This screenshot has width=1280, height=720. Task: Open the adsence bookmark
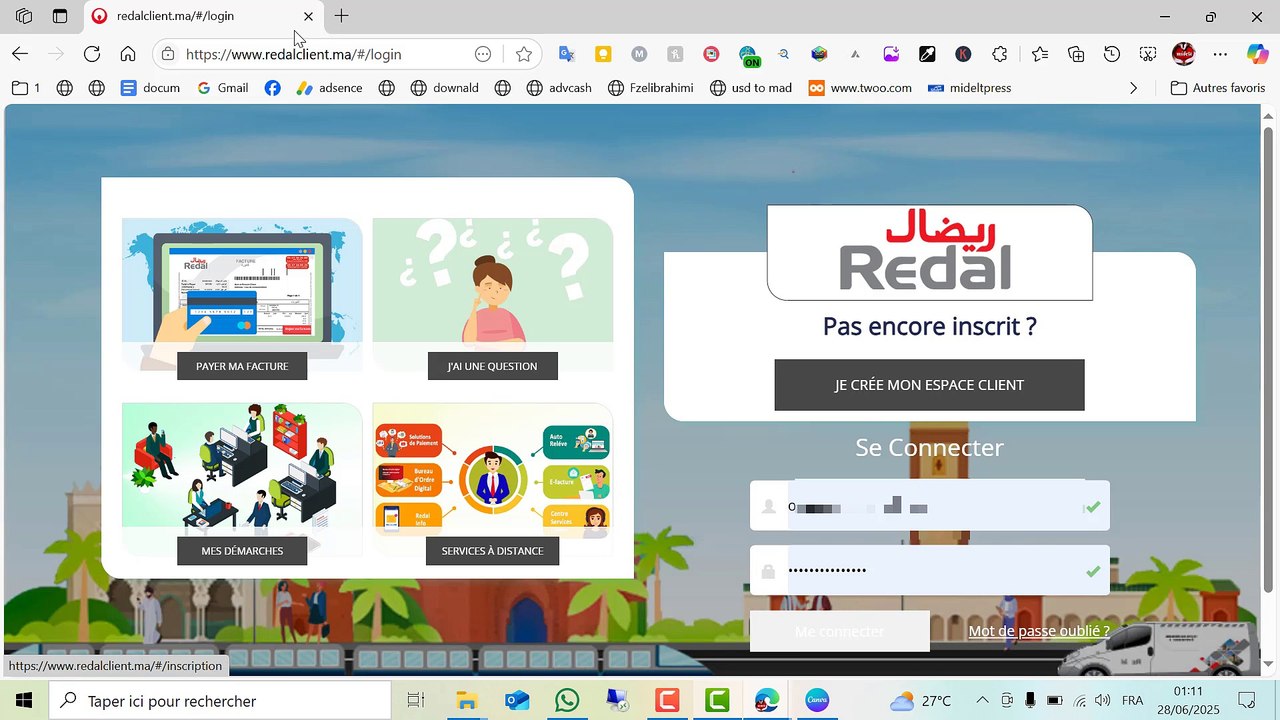329,88
